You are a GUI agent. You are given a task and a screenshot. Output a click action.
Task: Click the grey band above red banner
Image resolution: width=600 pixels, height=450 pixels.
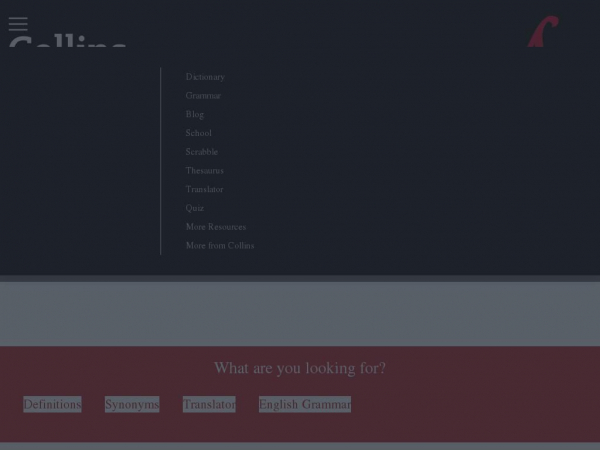click(300, 313)
